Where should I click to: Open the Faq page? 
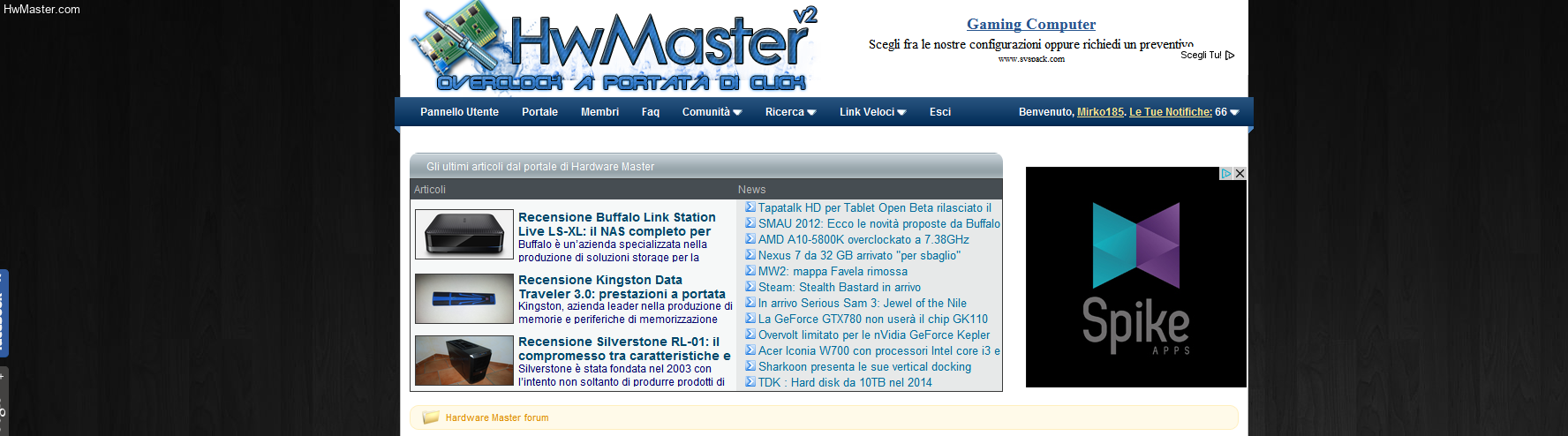[651, 112]
